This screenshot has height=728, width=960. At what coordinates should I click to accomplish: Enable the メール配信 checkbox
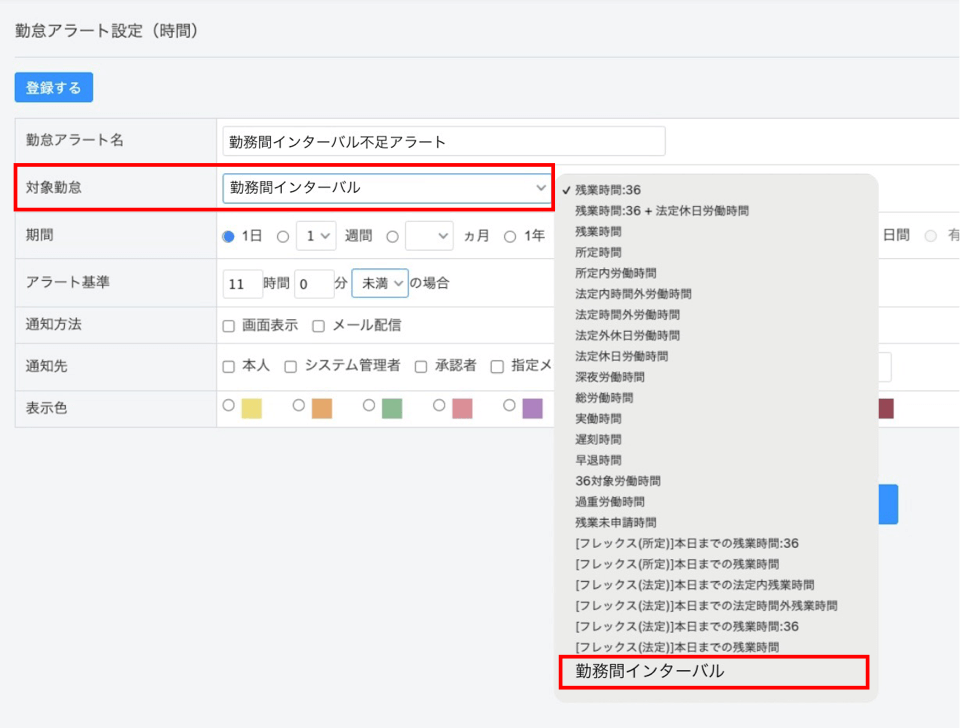point(318,326)
